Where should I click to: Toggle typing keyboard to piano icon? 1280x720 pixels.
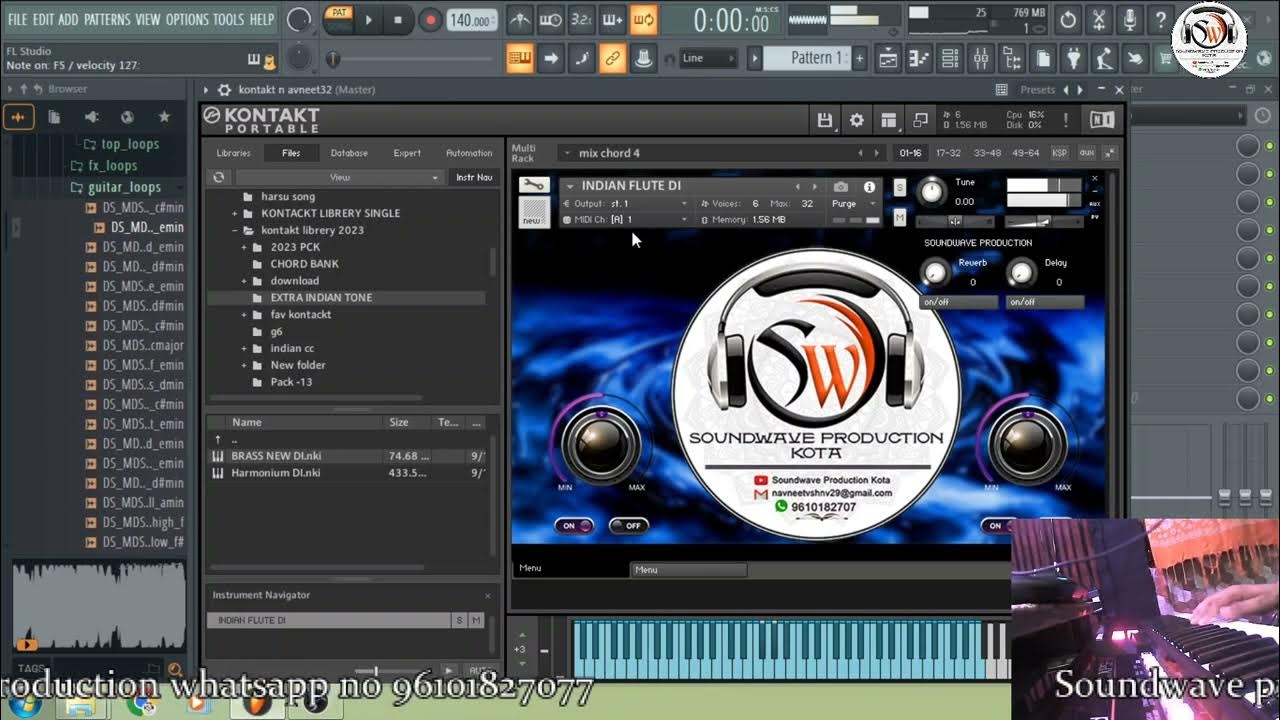(x=520, y=58)
